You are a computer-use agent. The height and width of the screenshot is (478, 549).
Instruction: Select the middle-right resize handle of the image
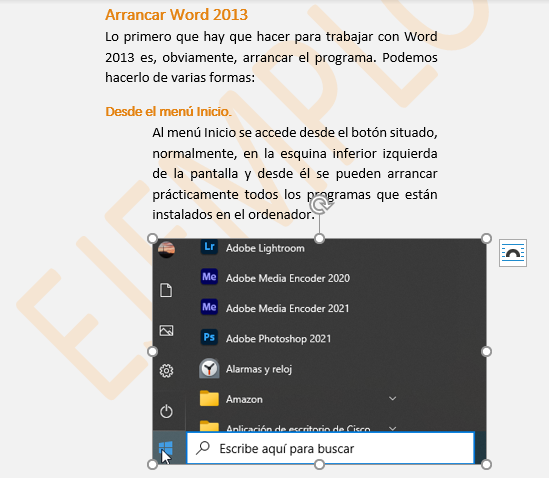(x=486, y=352)
